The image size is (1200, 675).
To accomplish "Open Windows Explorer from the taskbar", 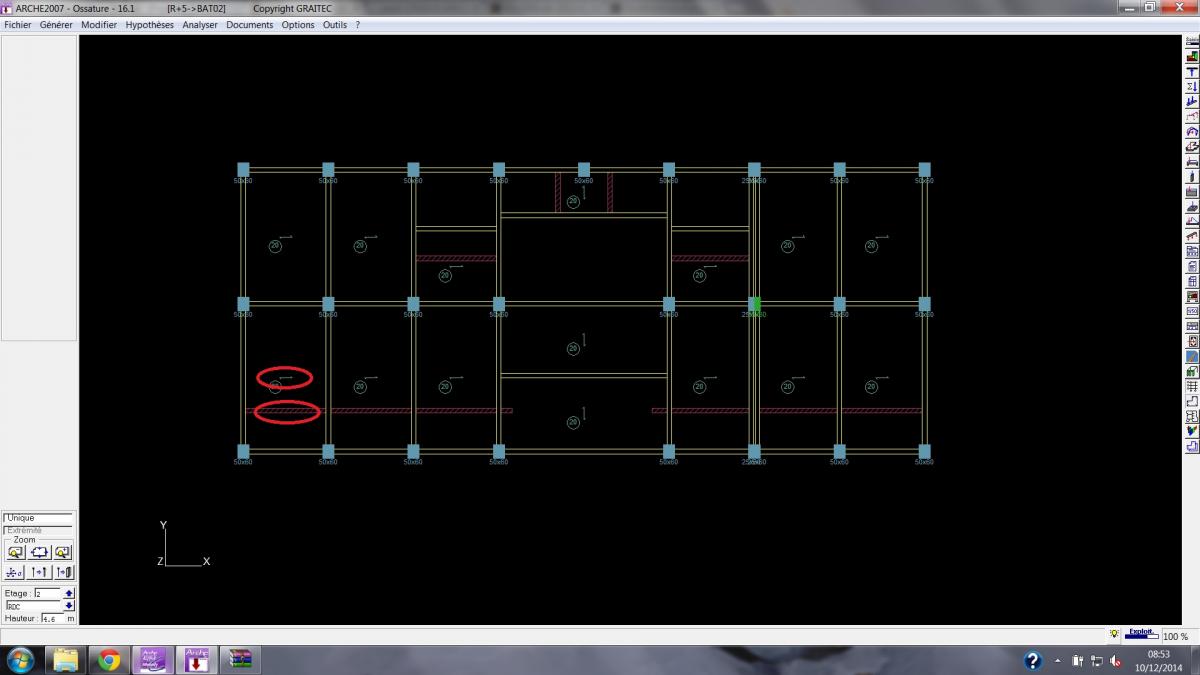I will [66, 660].
